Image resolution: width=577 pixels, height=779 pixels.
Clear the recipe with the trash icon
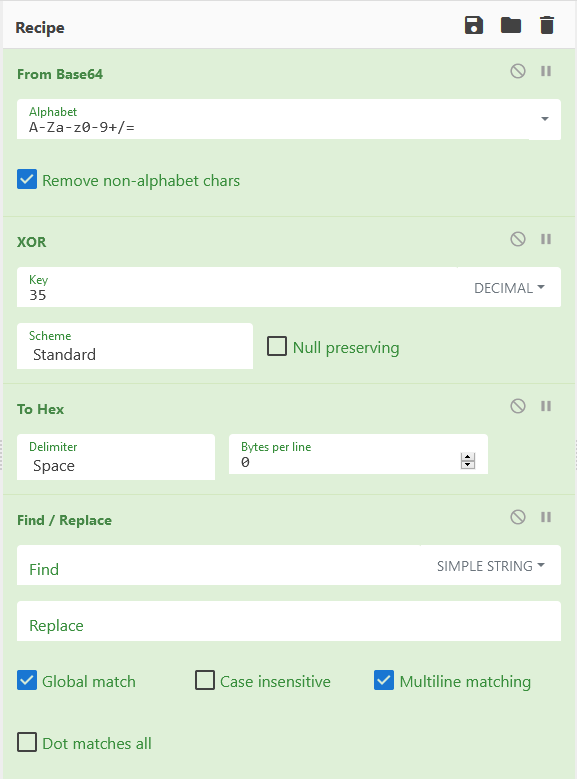(x=547, y=25)
